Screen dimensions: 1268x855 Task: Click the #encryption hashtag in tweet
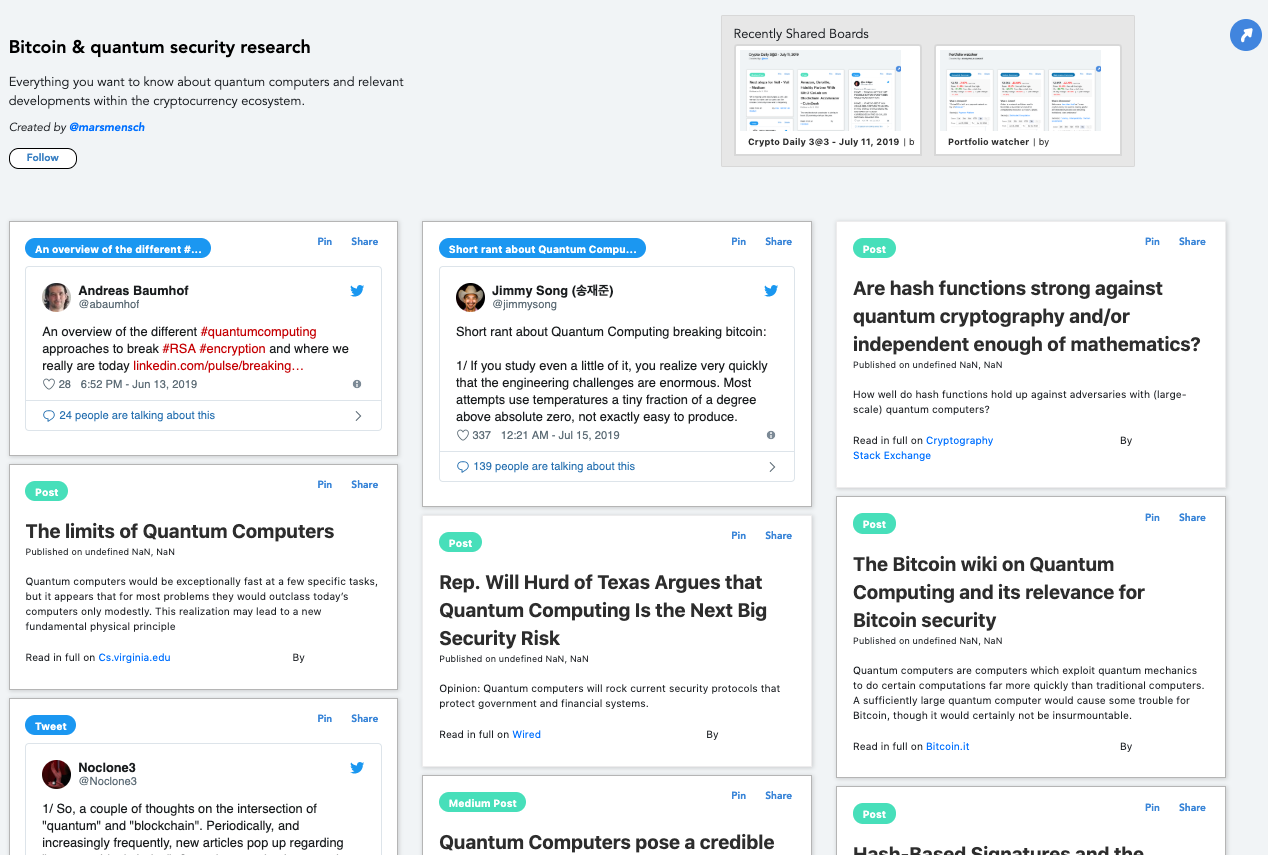(x=233, y=349)
